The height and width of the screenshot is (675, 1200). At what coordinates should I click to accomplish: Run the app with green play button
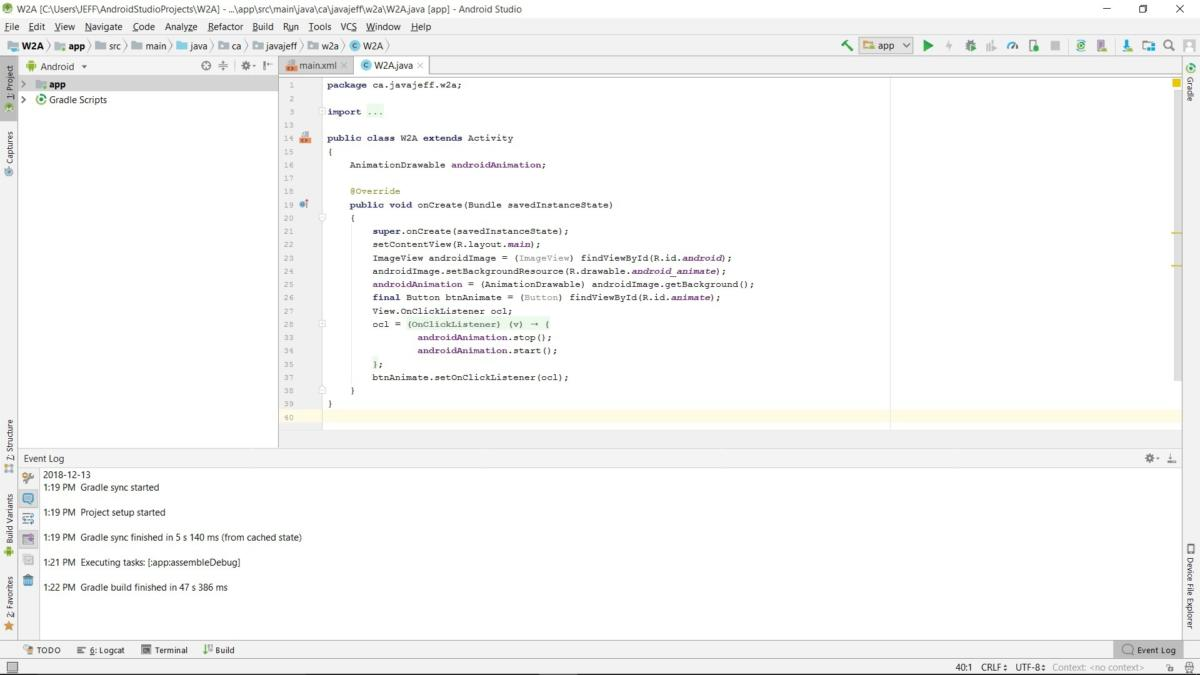point(928,46)
